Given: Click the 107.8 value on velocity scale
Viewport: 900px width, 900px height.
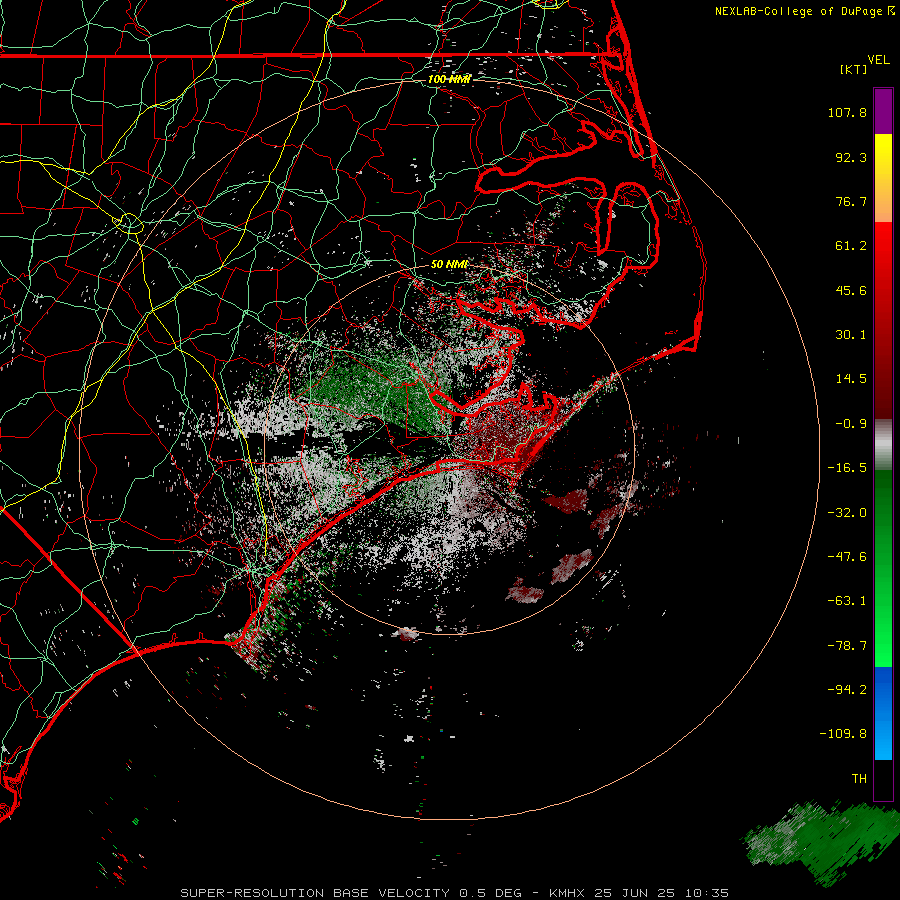Looking at the screenshot, I should pyautogui.click(x=847, y=112).
